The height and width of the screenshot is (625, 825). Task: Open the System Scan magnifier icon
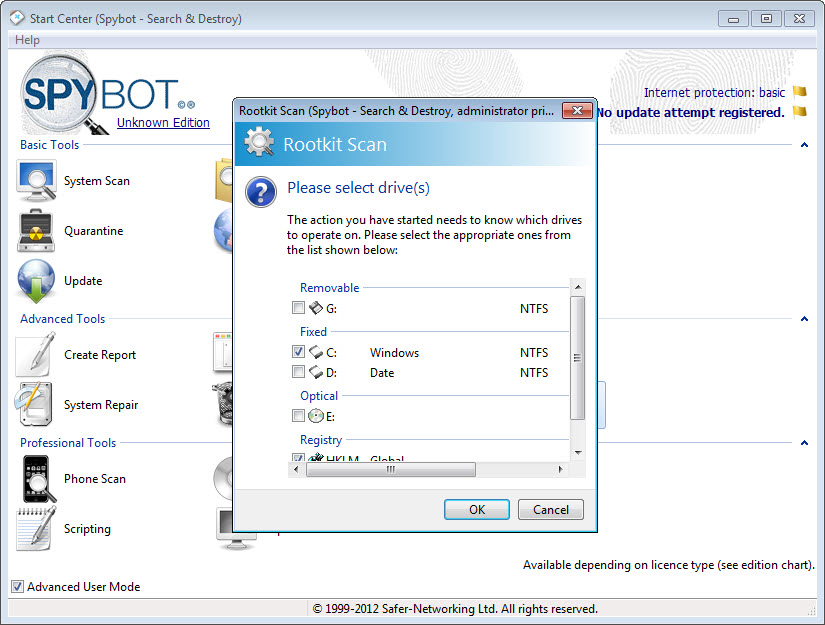click(x=36, y=181)
